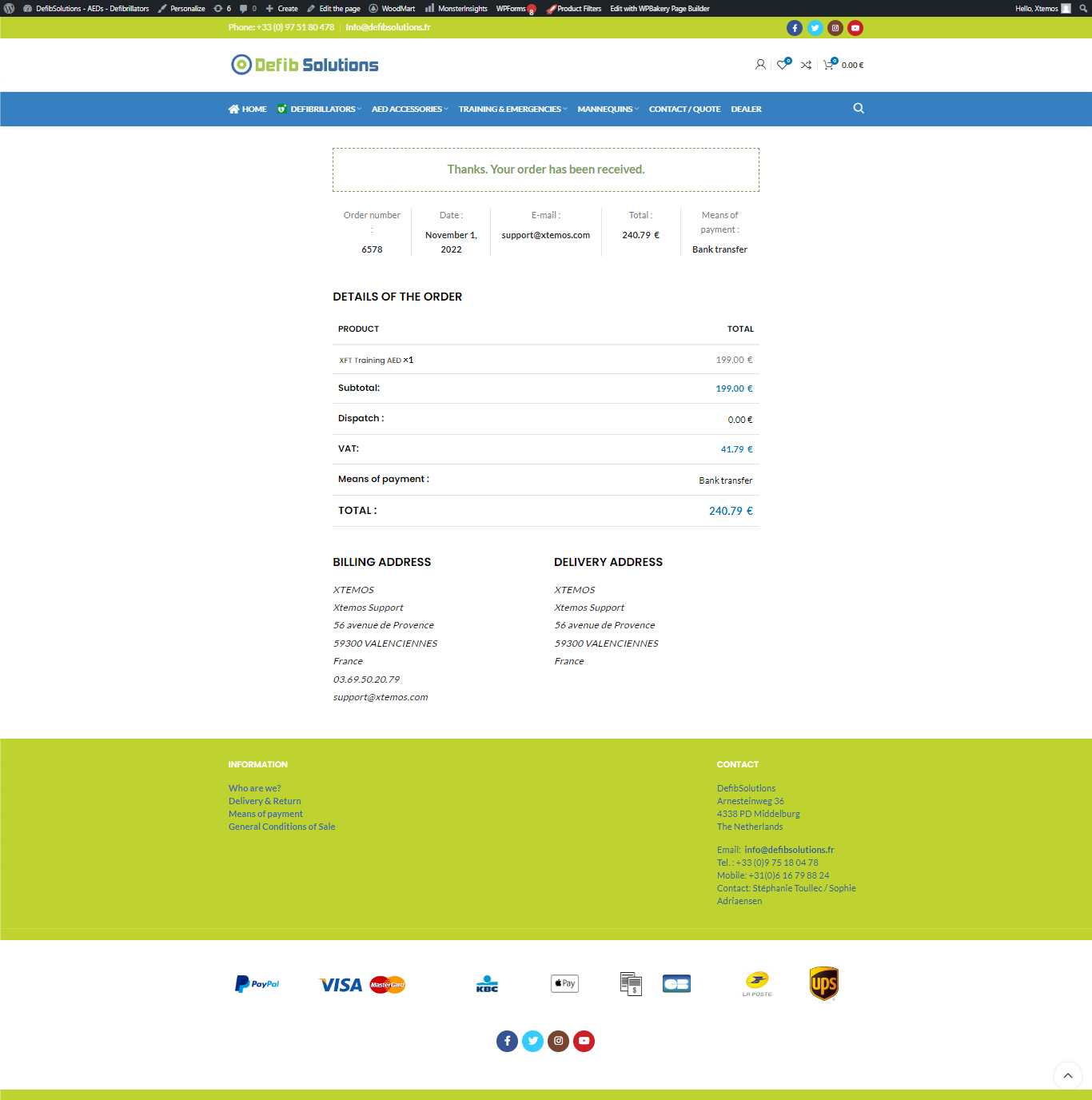The width and height of the screenshot is (1092, 1100).
Task: Click the Subtotal amount 199.00 €
Action: tap(735, 389)
